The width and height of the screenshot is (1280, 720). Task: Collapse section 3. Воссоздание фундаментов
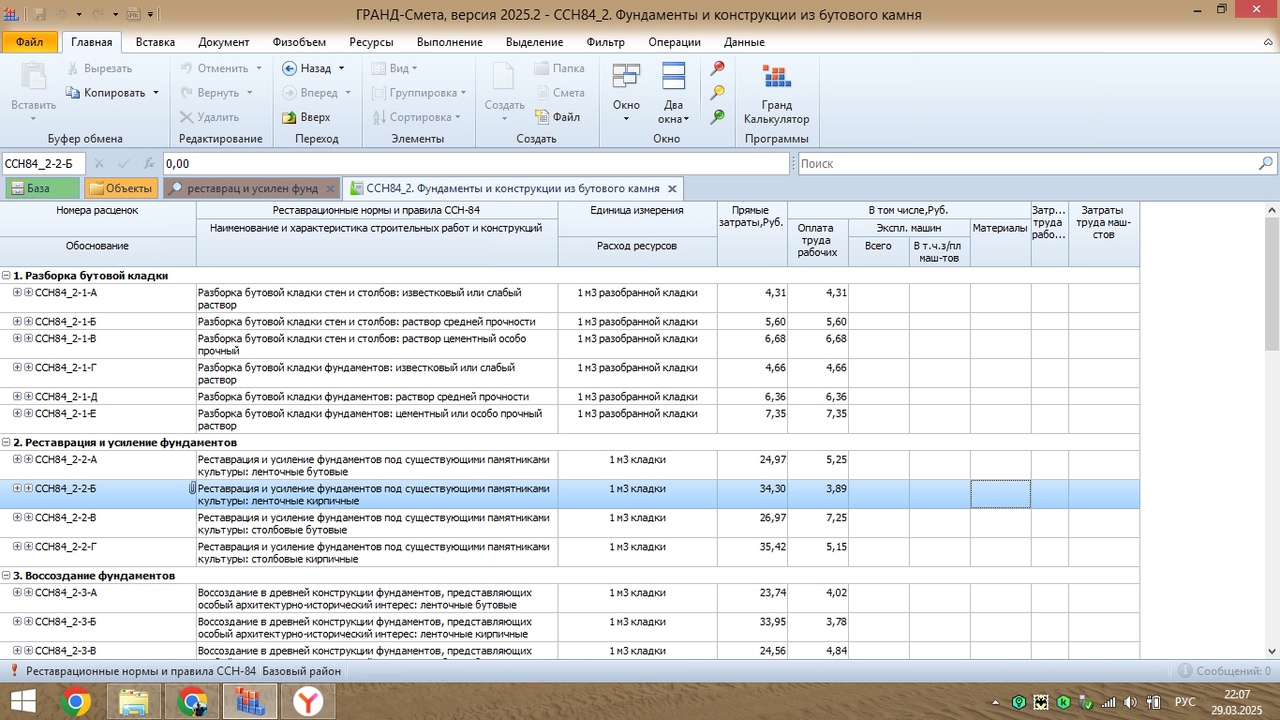point(6,576)
